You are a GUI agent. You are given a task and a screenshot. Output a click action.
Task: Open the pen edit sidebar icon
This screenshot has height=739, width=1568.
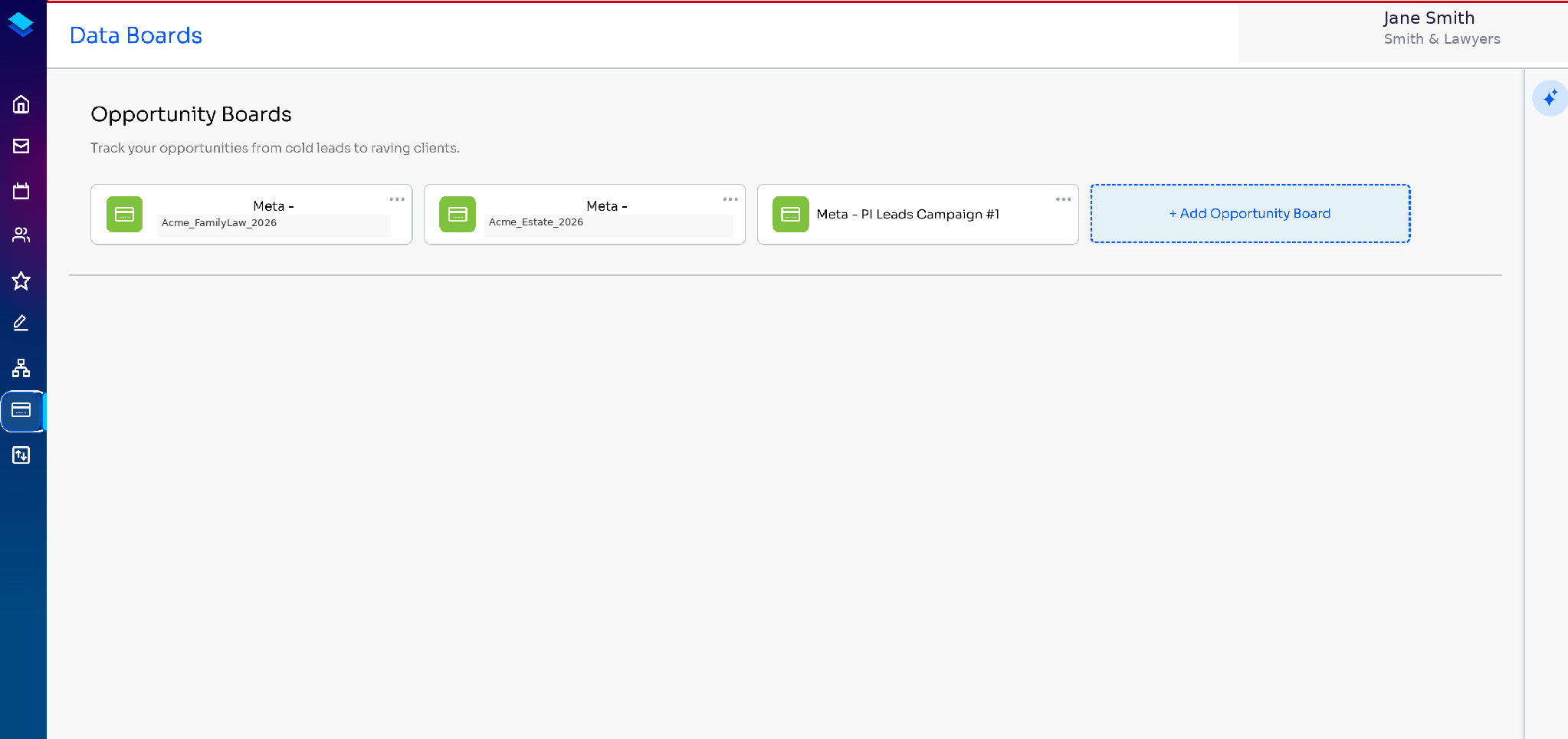pyautogui.click(x=21, y=324)
